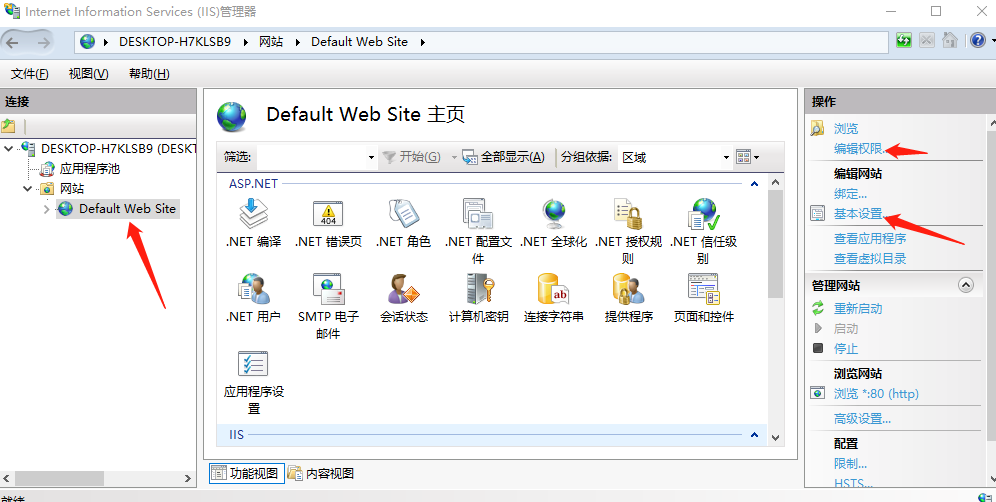Click the 查看应用程序 link
The image size is (996, 502).
click(870, 239)
